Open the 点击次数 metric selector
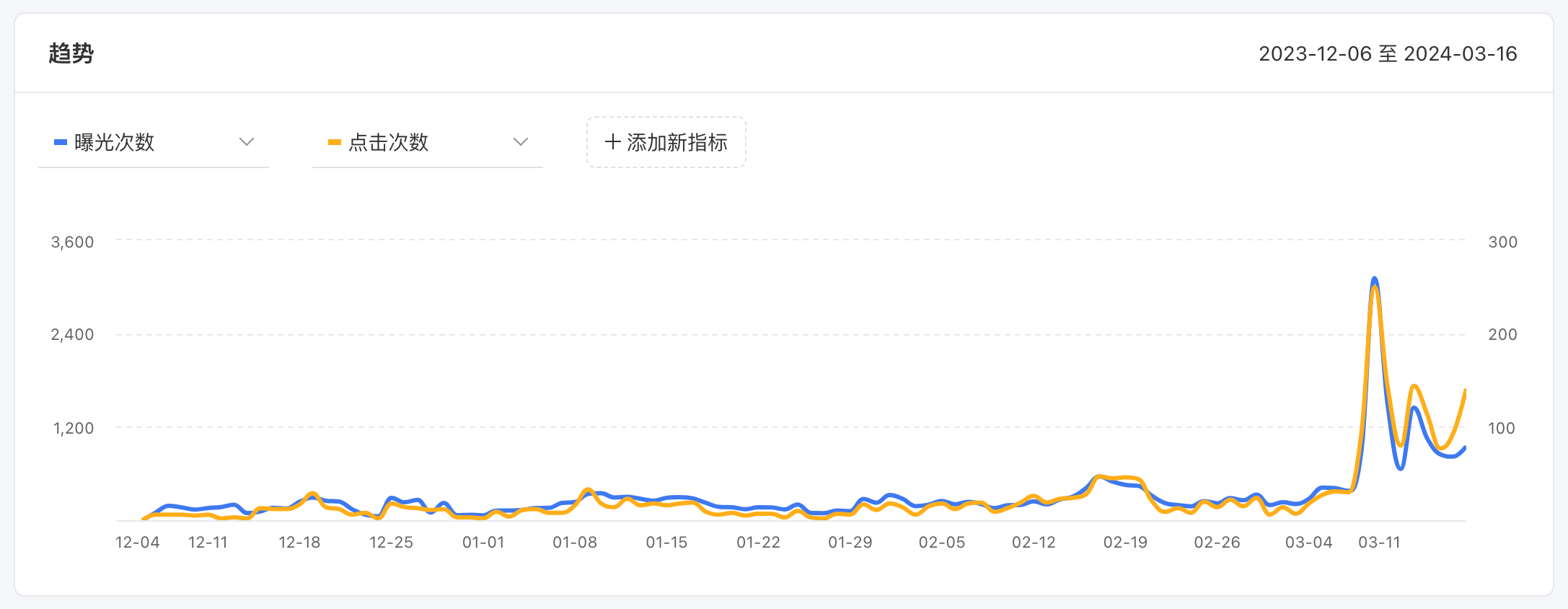Viewport: 1568px width, 609px height. pos(428,142)
